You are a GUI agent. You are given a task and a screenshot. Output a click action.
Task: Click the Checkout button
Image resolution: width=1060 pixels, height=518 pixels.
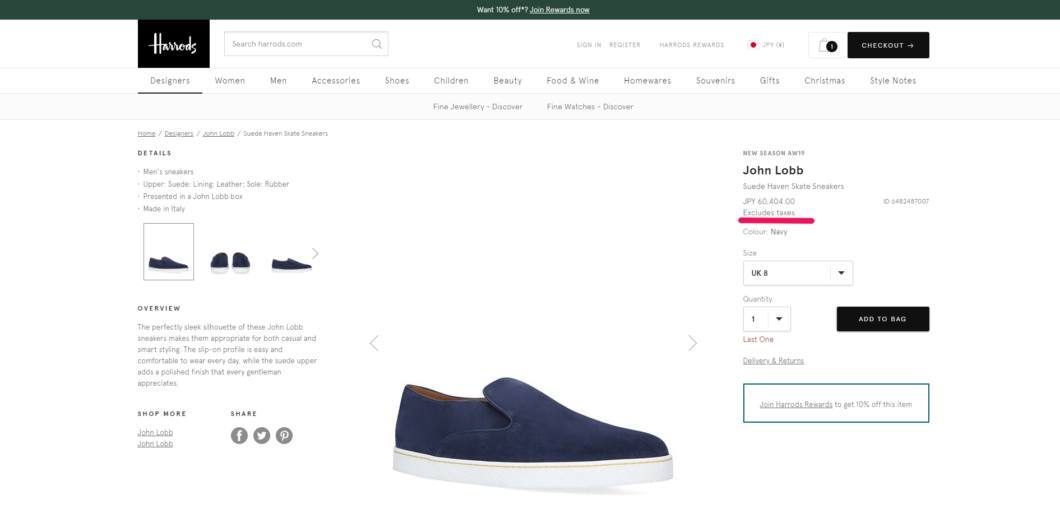(x=888, y=45)
